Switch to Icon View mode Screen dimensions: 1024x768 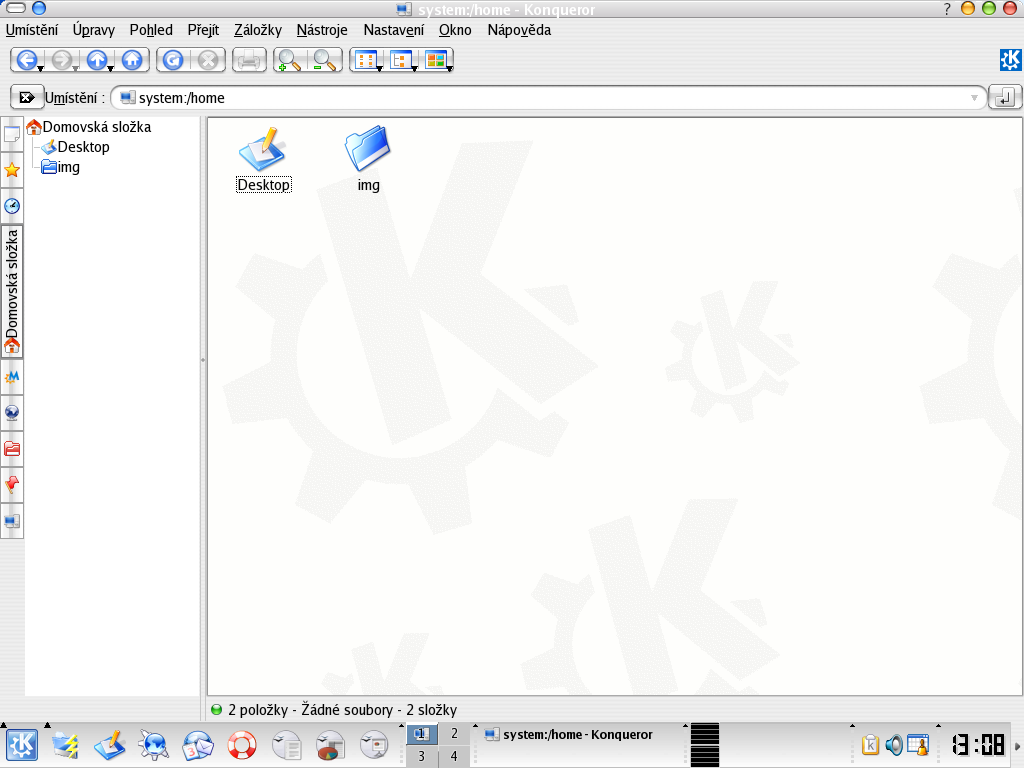(x=366, y=60)
